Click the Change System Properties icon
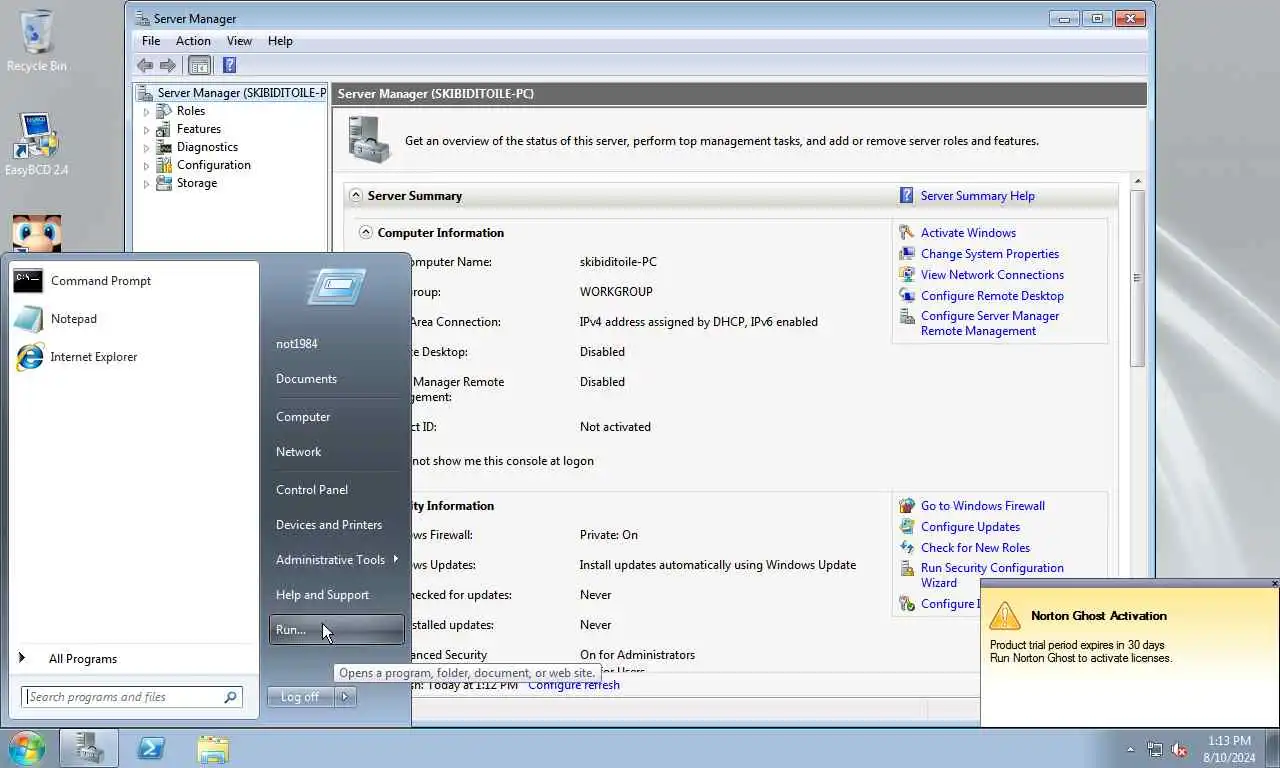 (x=907, y=254)
